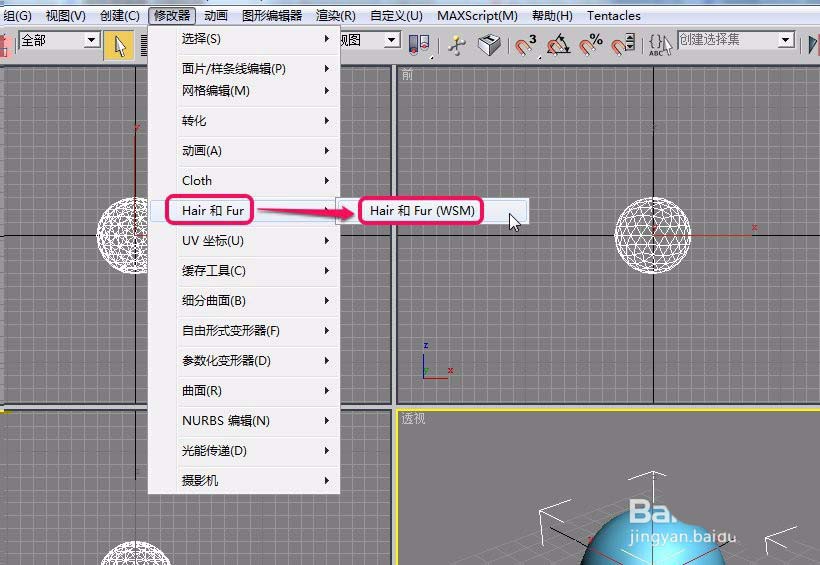Expand NURBS 编辑(N) submenu
Image resolution: width=820 pixels, height=565 pixels.
coord(244,421)
